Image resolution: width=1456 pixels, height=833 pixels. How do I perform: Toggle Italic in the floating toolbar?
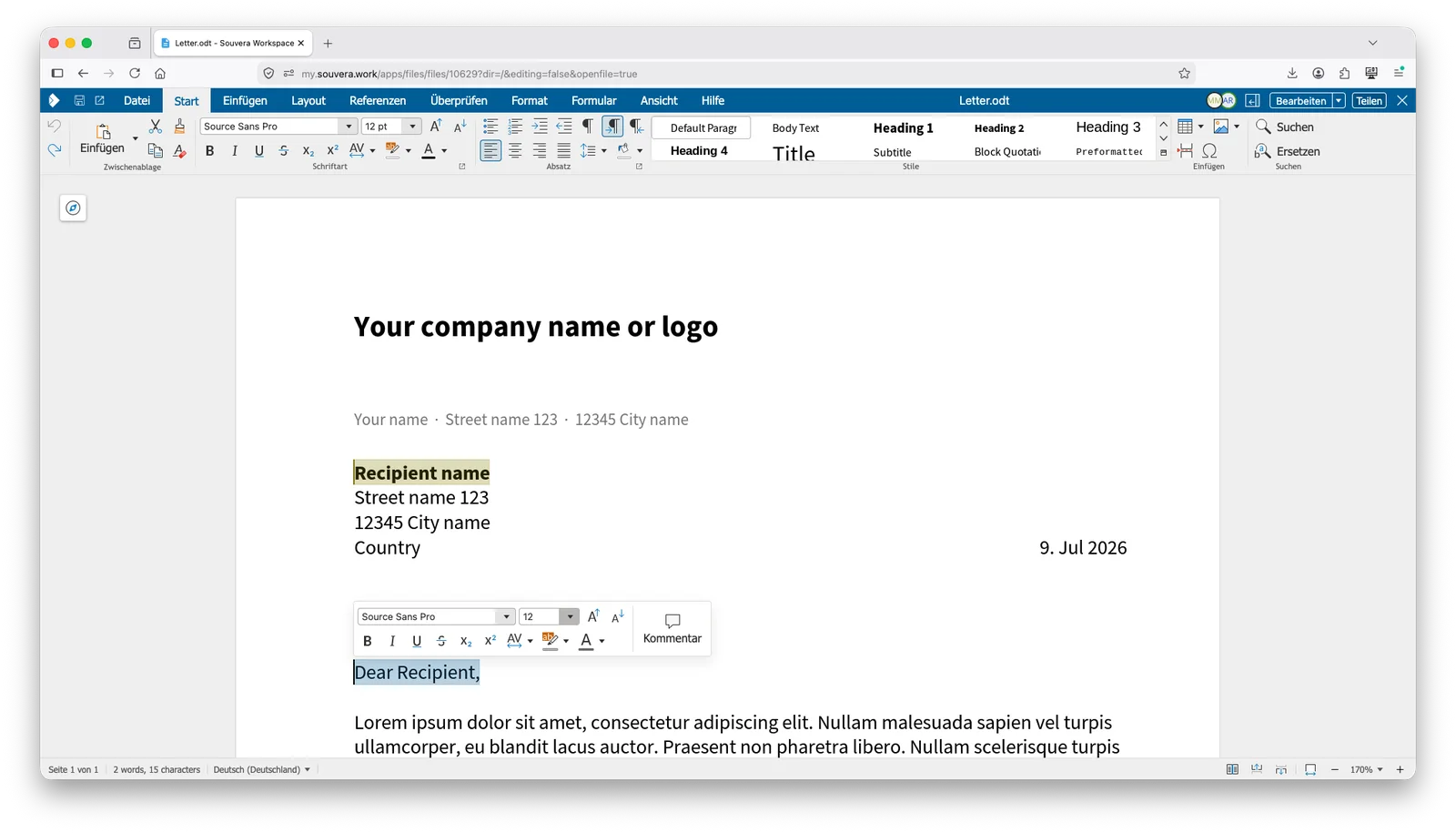(x=392, y=641)
